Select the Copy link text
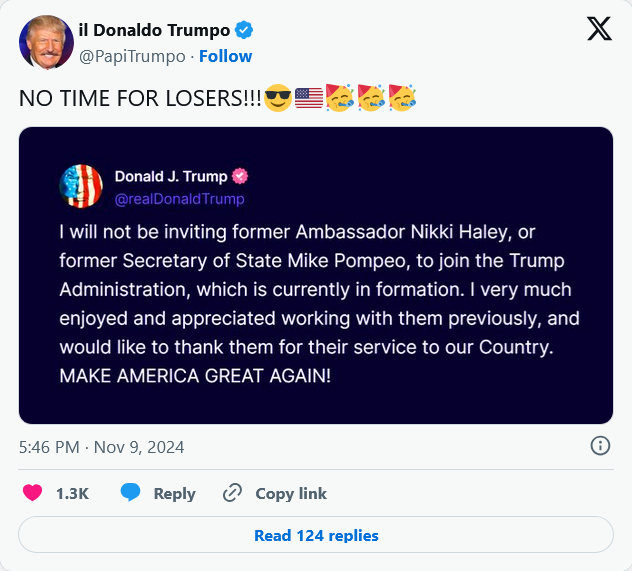 tap(291, 493)
